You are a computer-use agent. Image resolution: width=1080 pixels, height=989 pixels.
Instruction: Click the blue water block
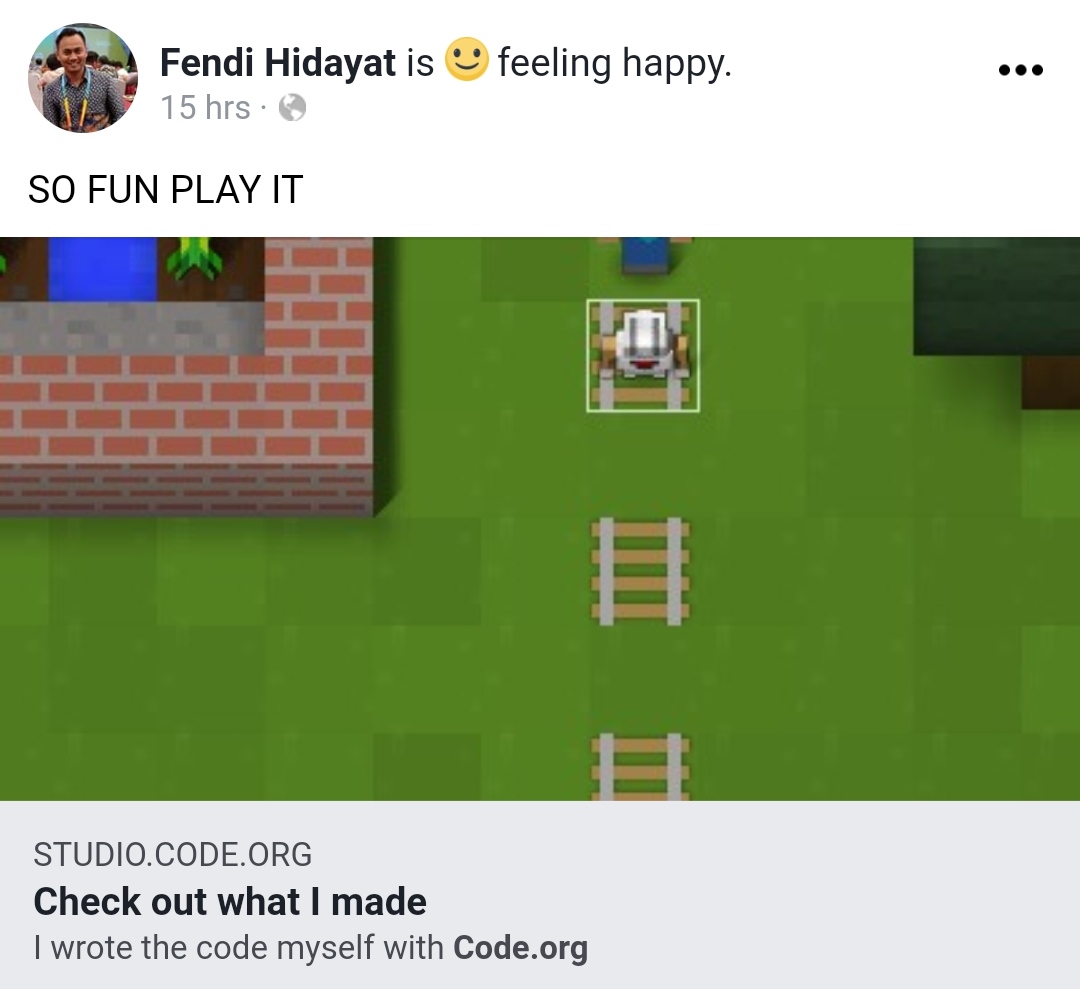pyautogui.click(x=103, y=269)
